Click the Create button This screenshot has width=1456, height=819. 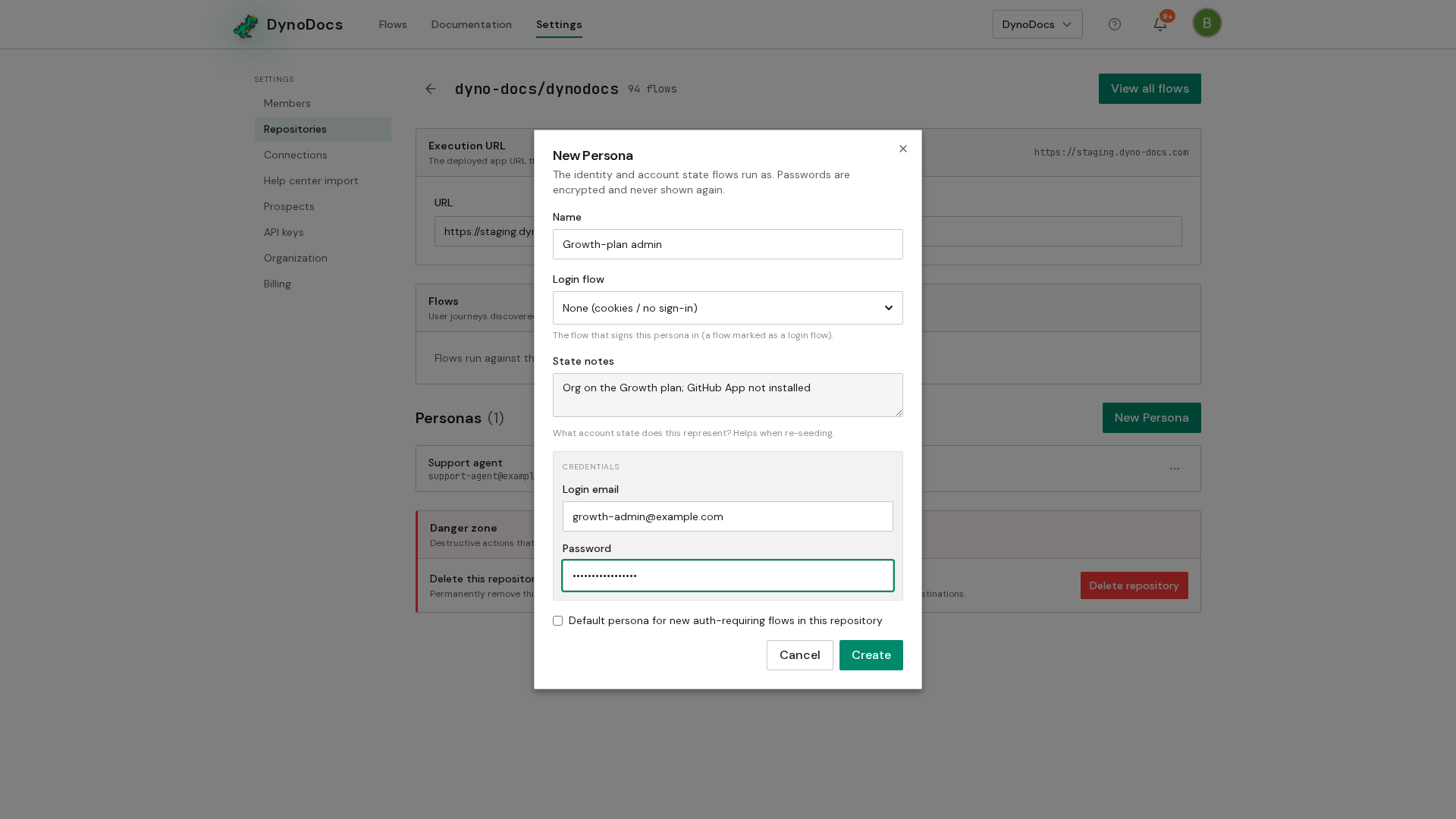coord(871,655)
